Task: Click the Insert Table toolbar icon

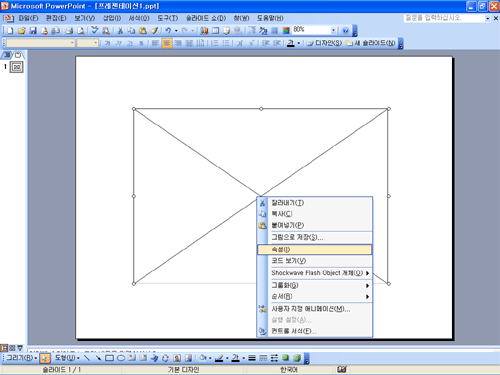Action: point(216,31)
